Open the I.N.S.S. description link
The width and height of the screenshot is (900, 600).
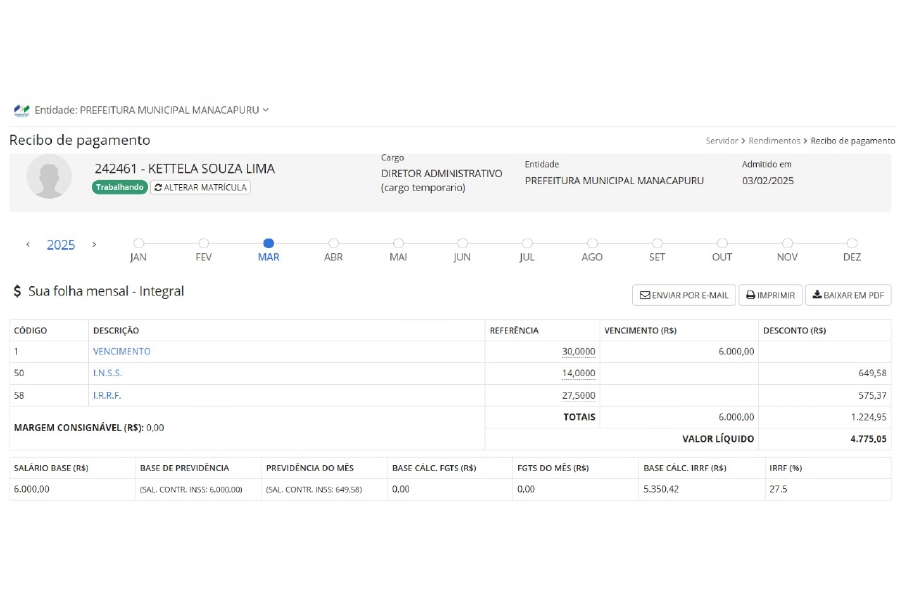click(108, 373)
